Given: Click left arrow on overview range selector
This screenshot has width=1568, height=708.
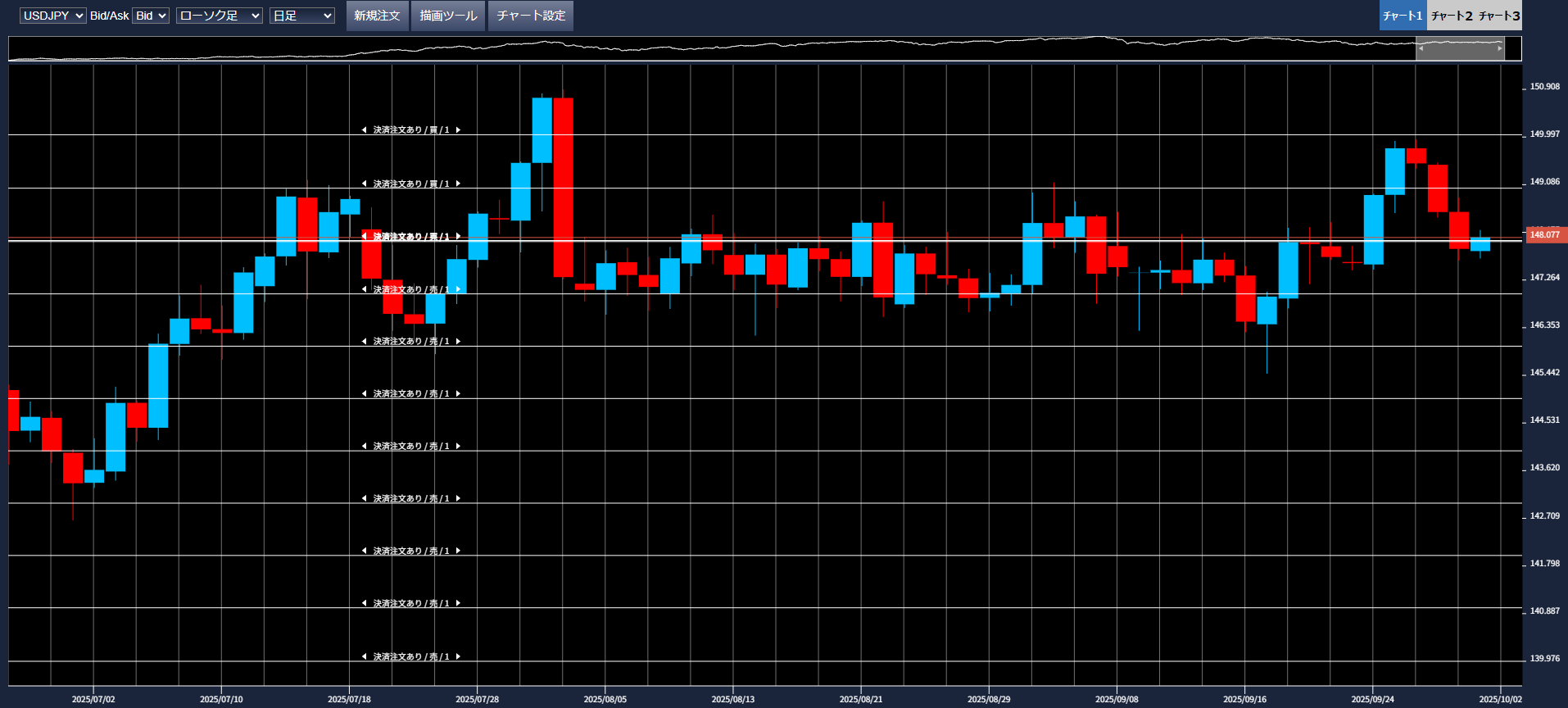Looking at the screenshot, I should click(x=1421, y=48).
